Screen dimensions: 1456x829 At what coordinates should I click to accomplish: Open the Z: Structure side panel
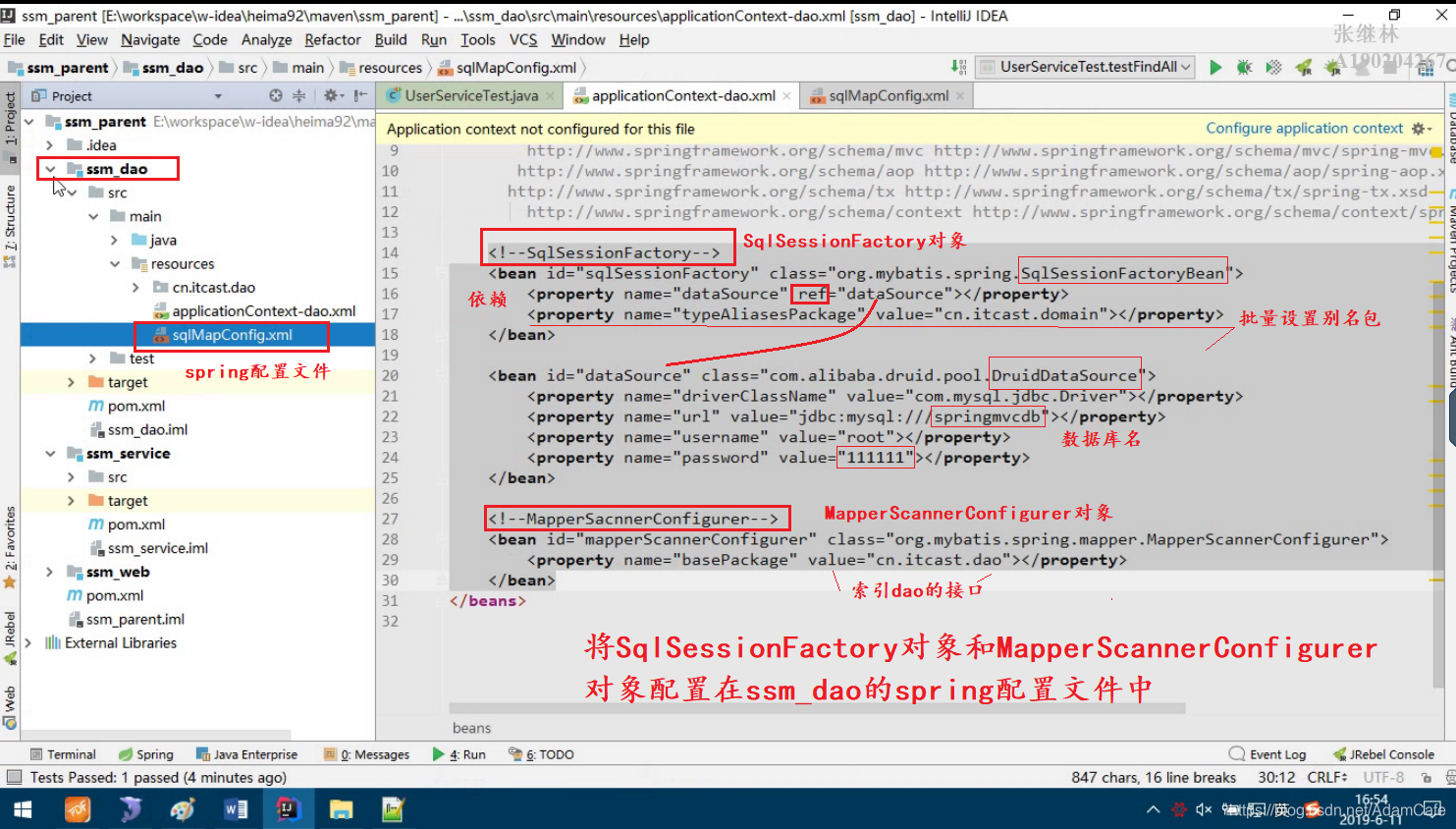[x=10, y=225]
